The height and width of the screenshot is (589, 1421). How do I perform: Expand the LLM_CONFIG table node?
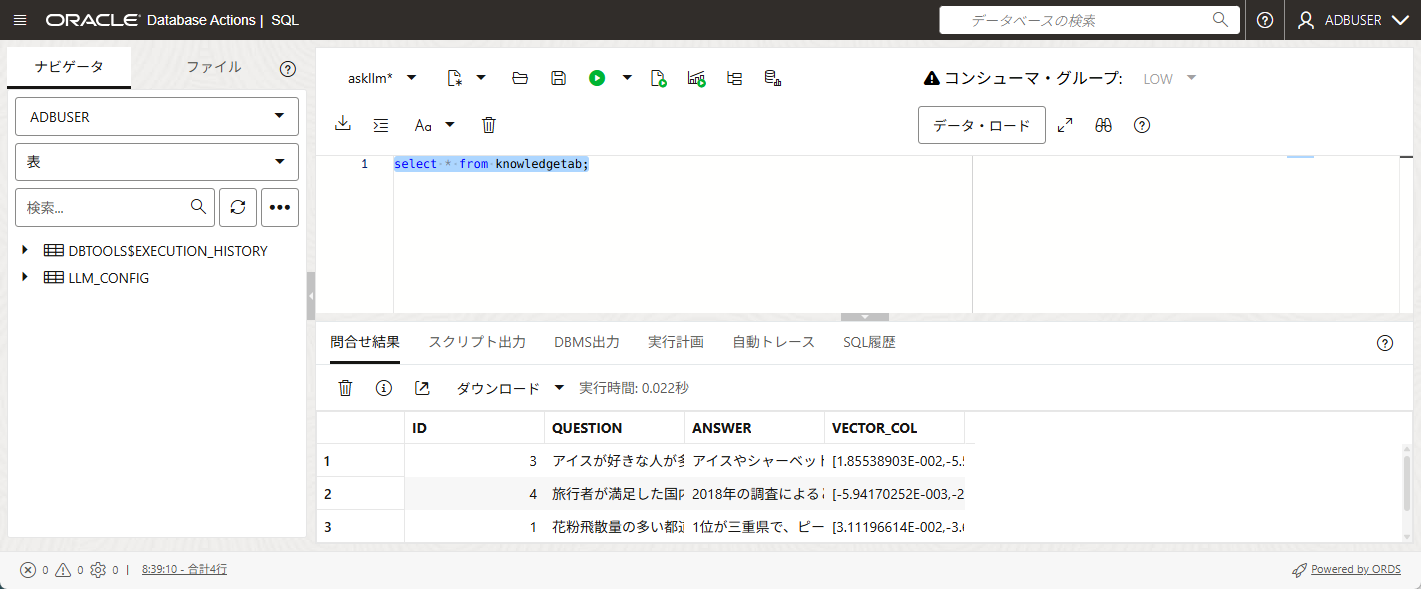pos(25,277)
